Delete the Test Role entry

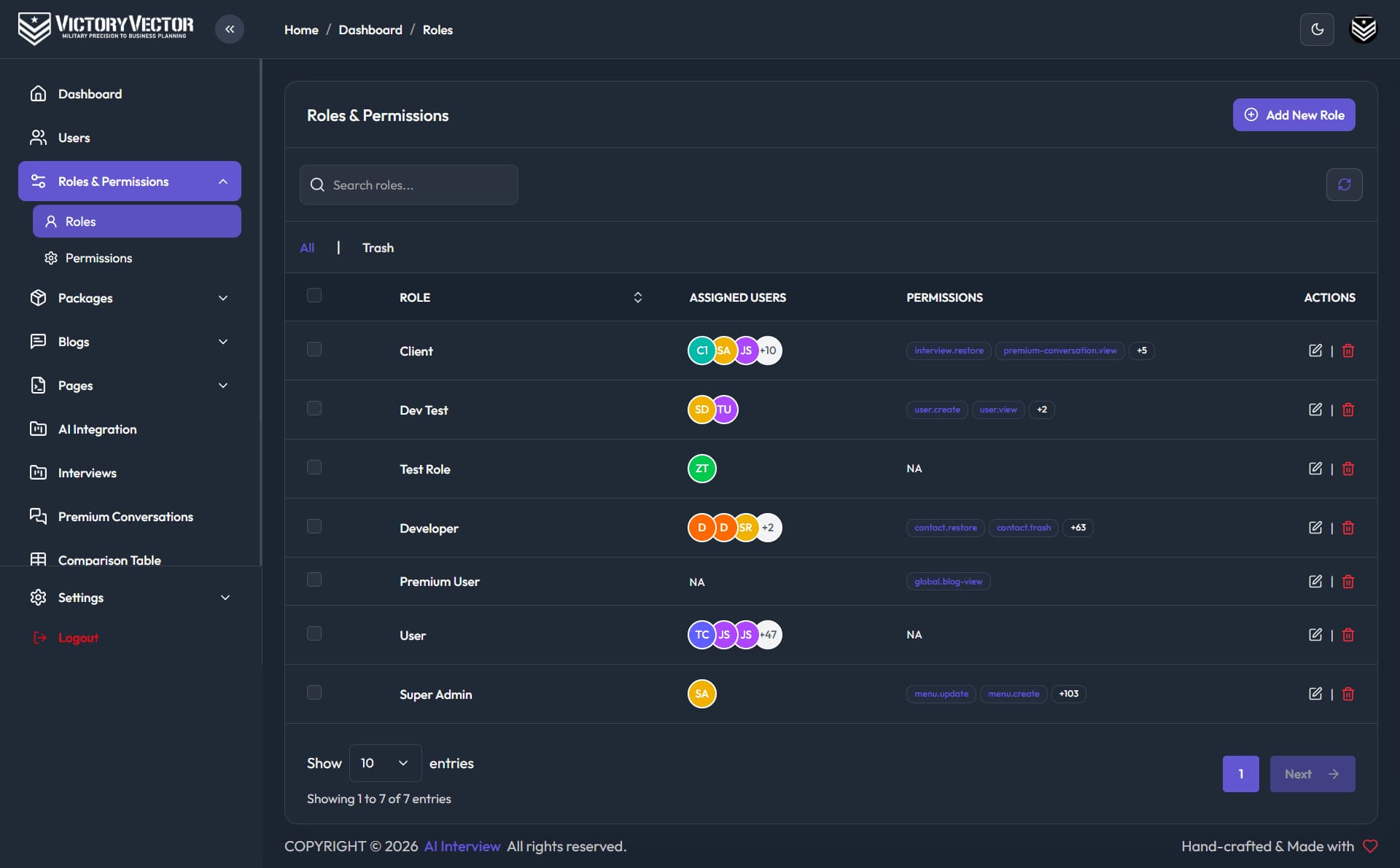[1348, 469]
